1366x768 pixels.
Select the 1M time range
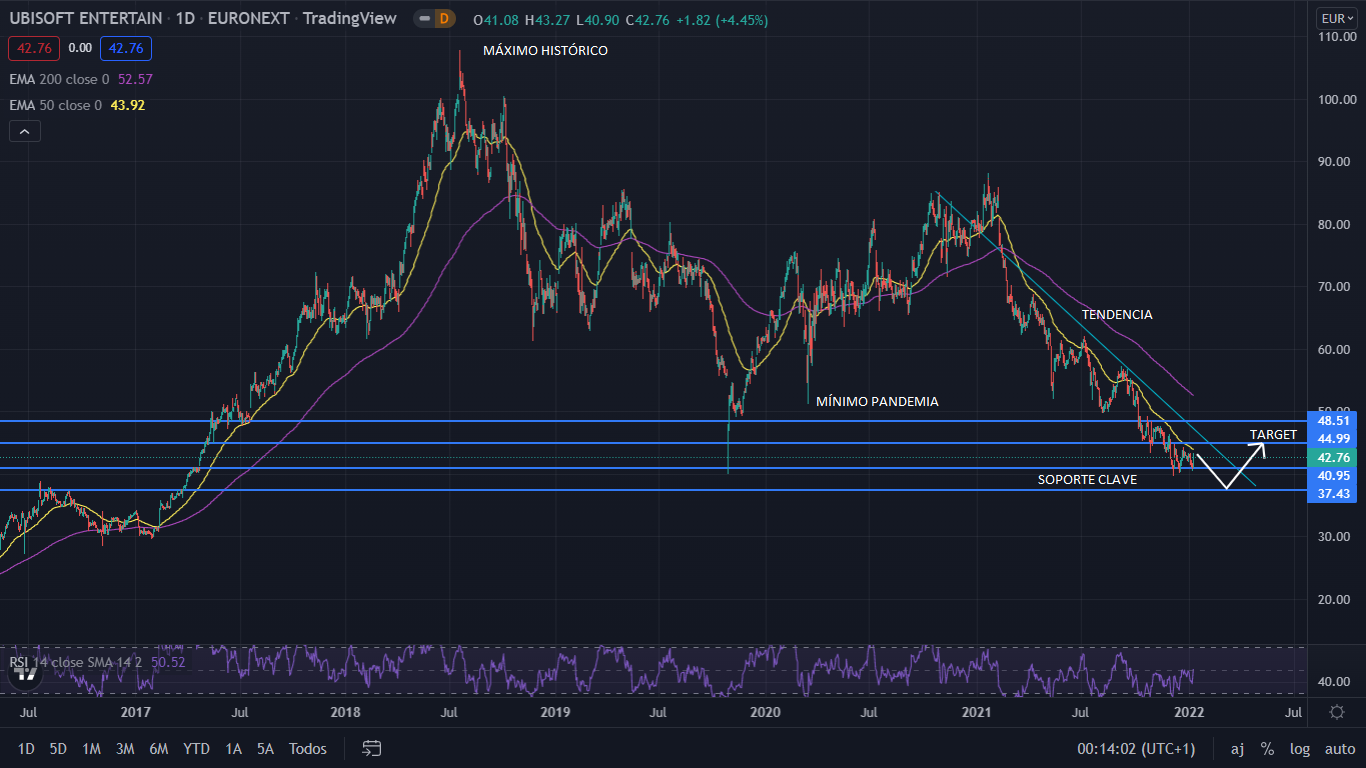pyautogui.click(x=91, y=748)
